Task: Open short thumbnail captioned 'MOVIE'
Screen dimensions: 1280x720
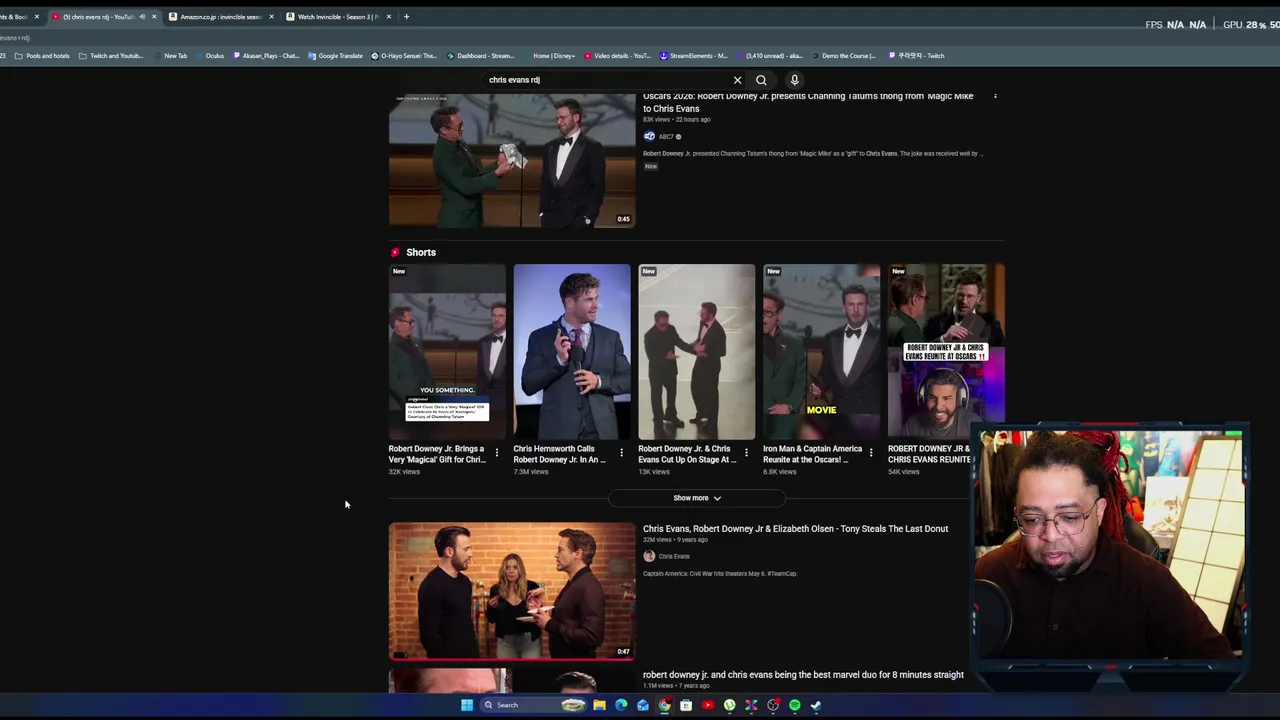Action: point(822,352)
